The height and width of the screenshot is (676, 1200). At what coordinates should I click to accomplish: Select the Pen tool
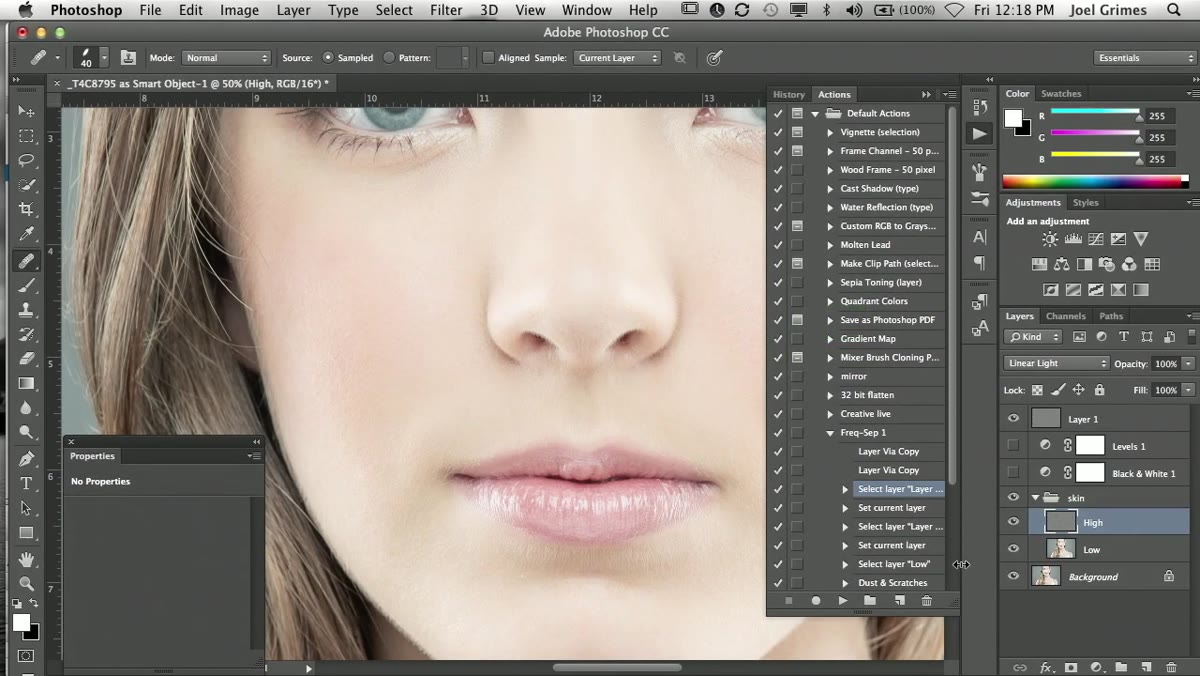tap(27, 458)
